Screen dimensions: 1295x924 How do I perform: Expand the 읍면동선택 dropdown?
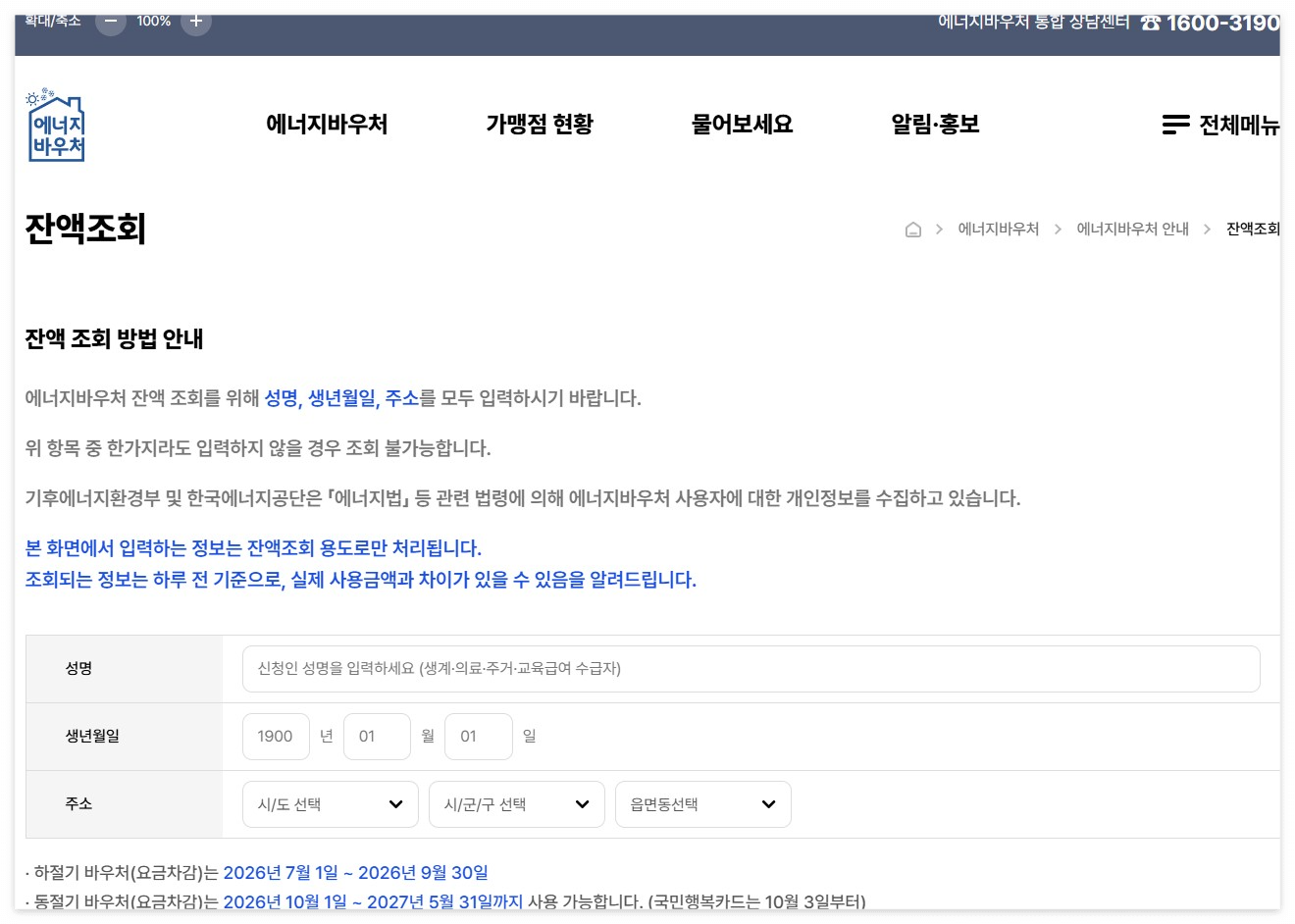tap(703, 804)
